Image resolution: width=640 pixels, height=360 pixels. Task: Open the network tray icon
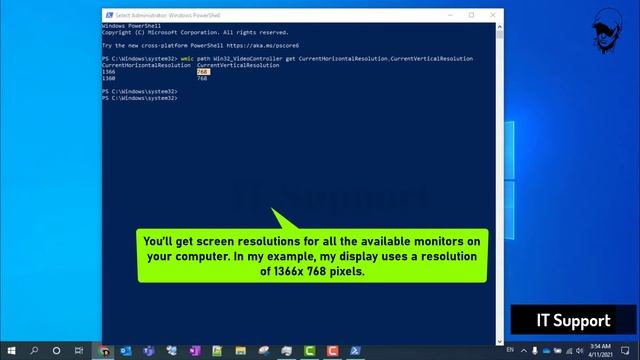coord(569,351)
